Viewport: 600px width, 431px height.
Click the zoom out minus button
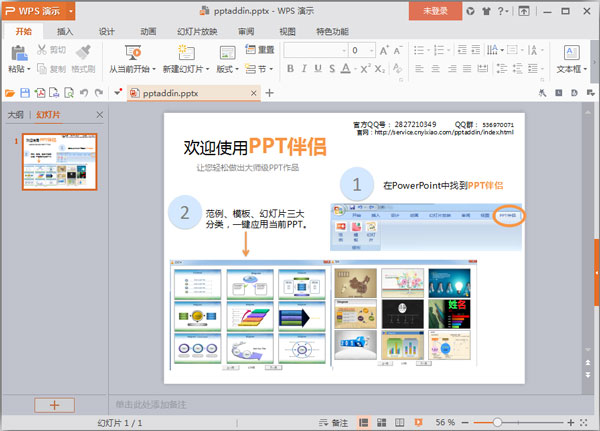pos(465,423)
